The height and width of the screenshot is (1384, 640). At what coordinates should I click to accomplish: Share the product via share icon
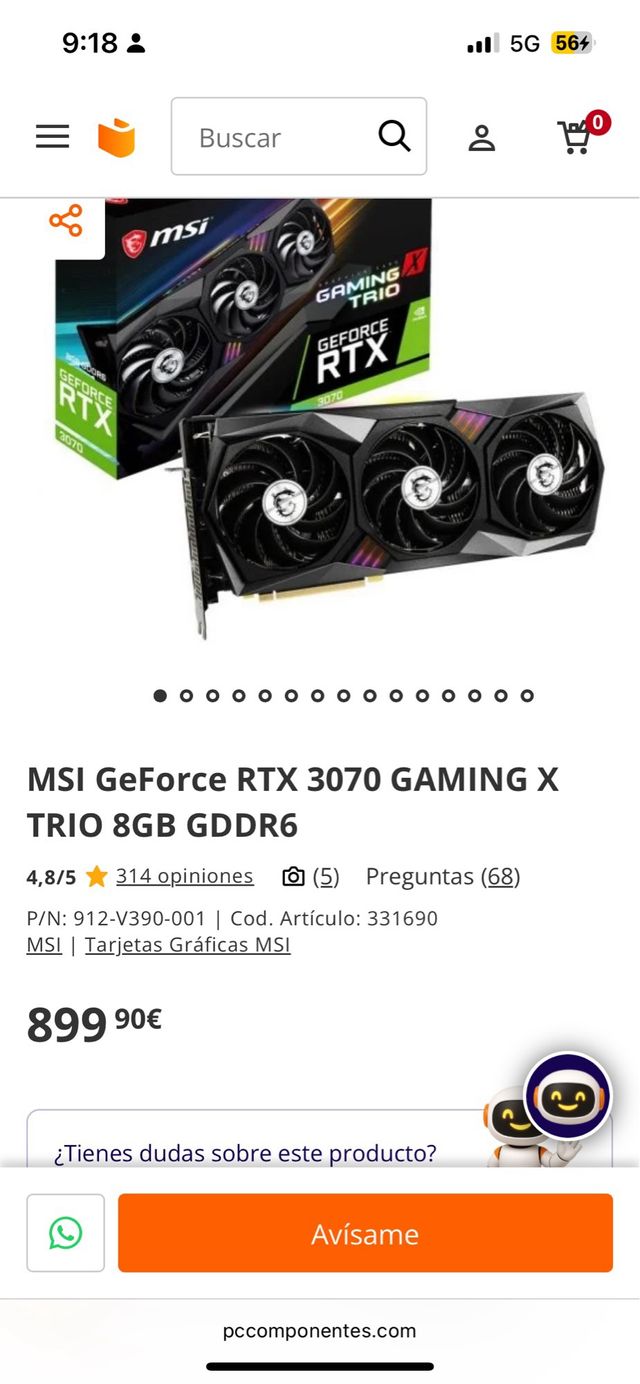66,221
